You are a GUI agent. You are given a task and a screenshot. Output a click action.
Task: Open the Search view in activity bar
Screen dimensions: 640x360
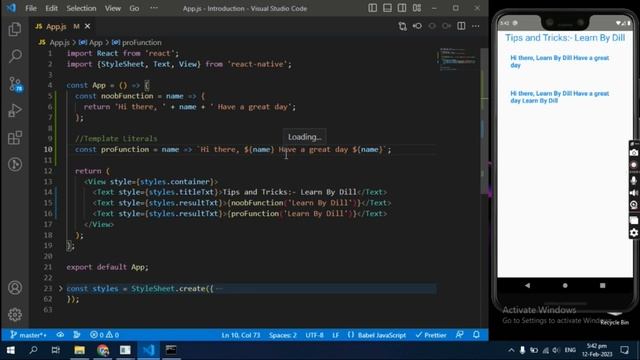[x=15, y=56]
